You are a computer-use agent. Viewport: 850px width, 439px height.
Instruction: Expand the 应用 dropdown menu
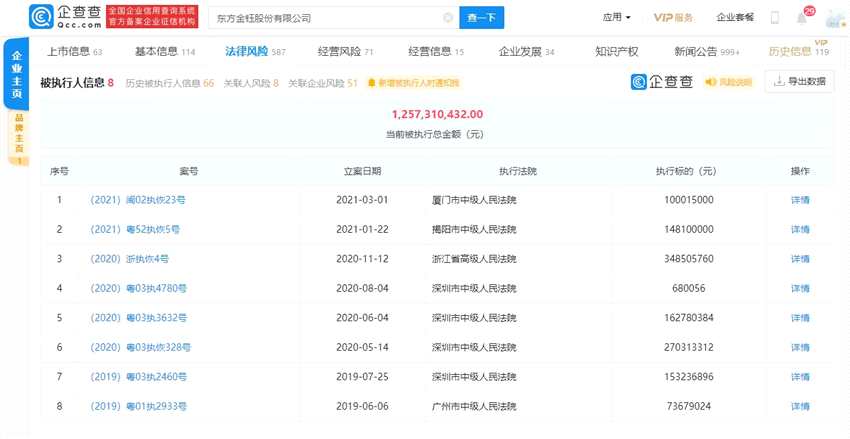pos(616,17)
